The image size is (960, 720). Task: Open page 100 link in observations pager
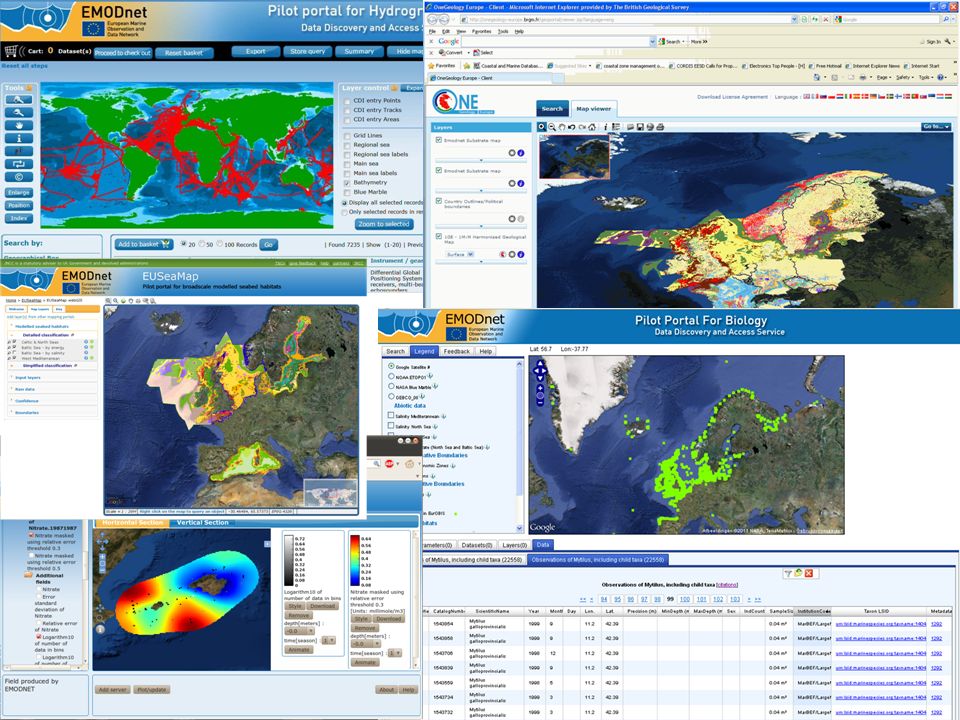point(684,599)
